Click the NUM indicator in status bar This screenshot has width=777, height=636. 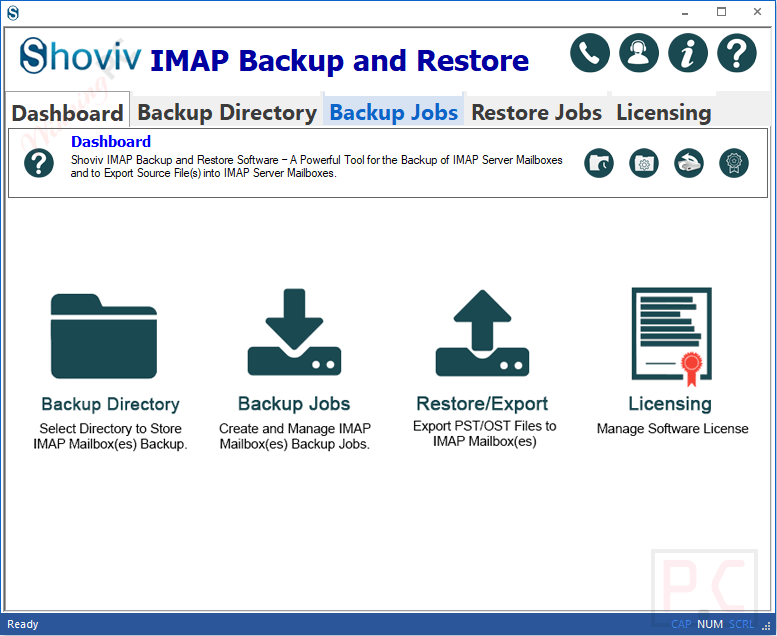pyautogui.click(x=710, y=624)
